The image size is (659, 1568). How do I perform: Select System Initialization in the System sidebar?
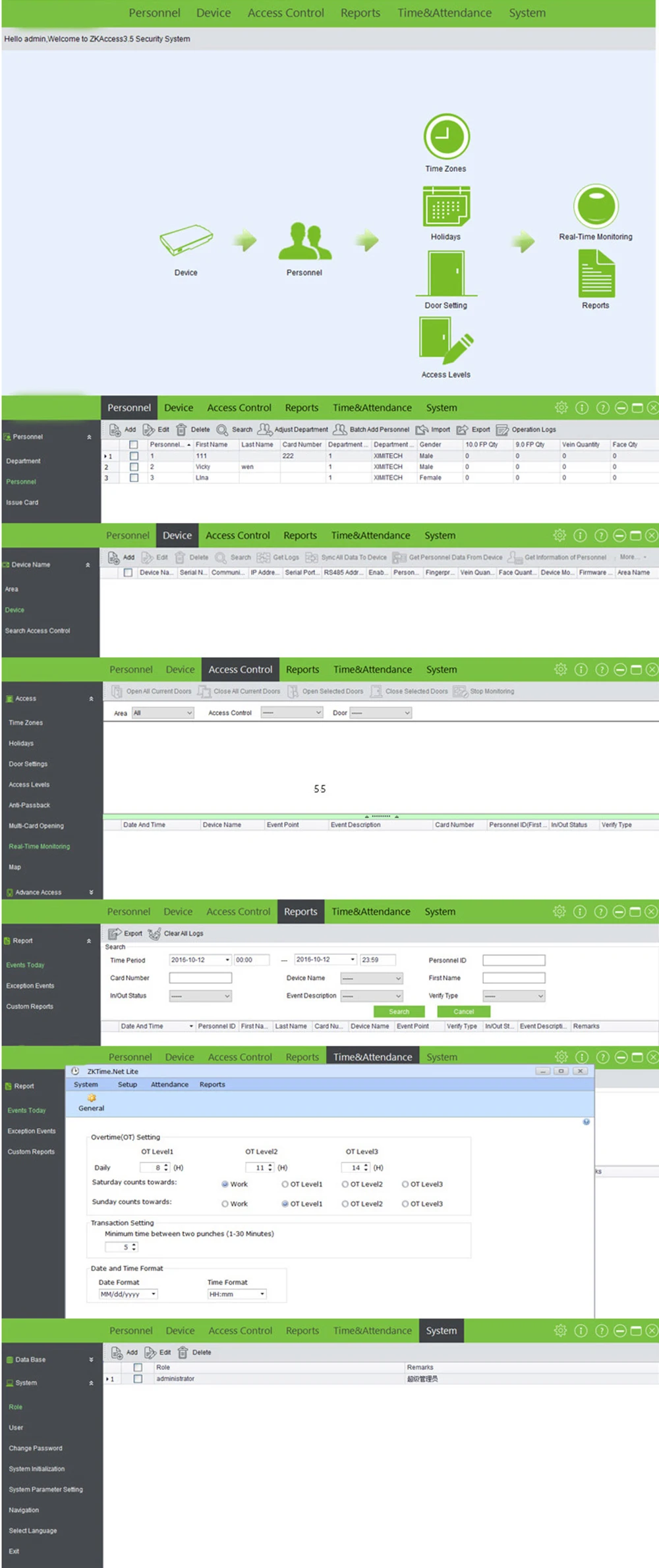tap(37, 1469)
